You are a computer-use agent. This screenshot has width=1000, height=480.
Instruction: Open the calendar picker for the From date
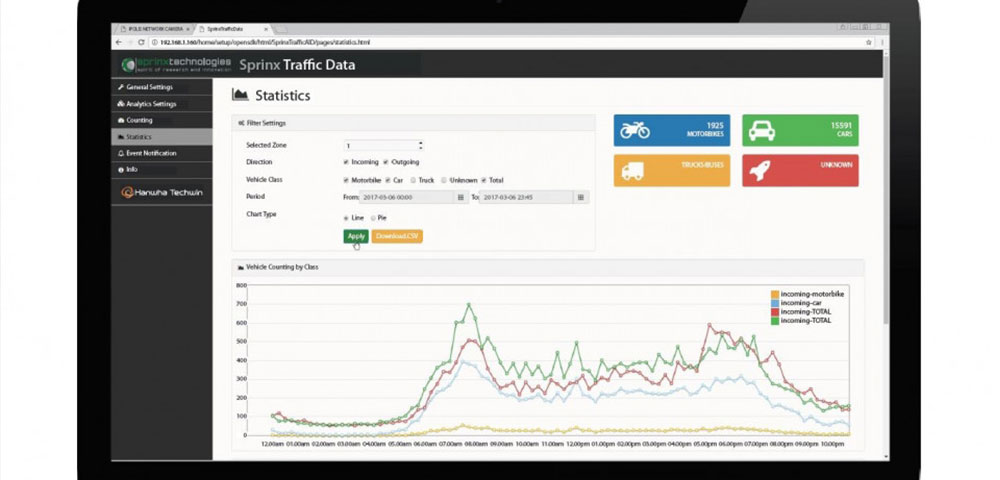point(460,198)
